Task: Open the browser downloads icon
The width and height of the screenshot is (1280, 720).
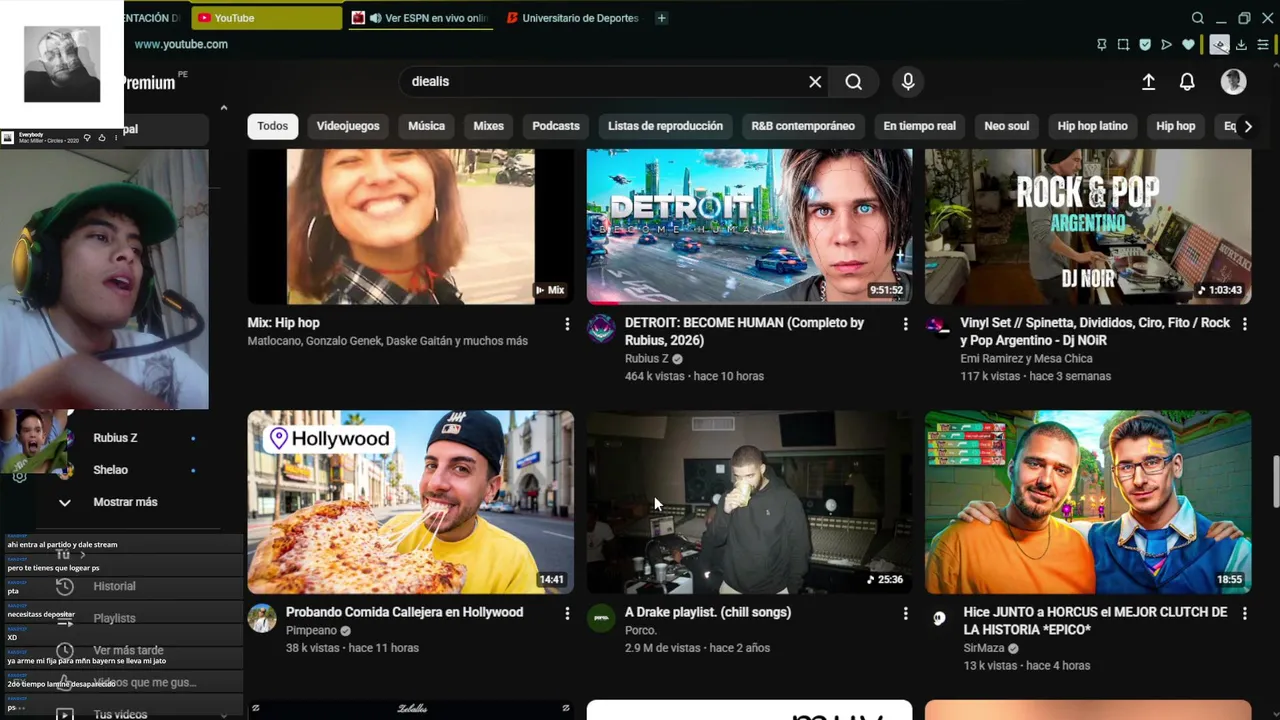Action: 1241,44
